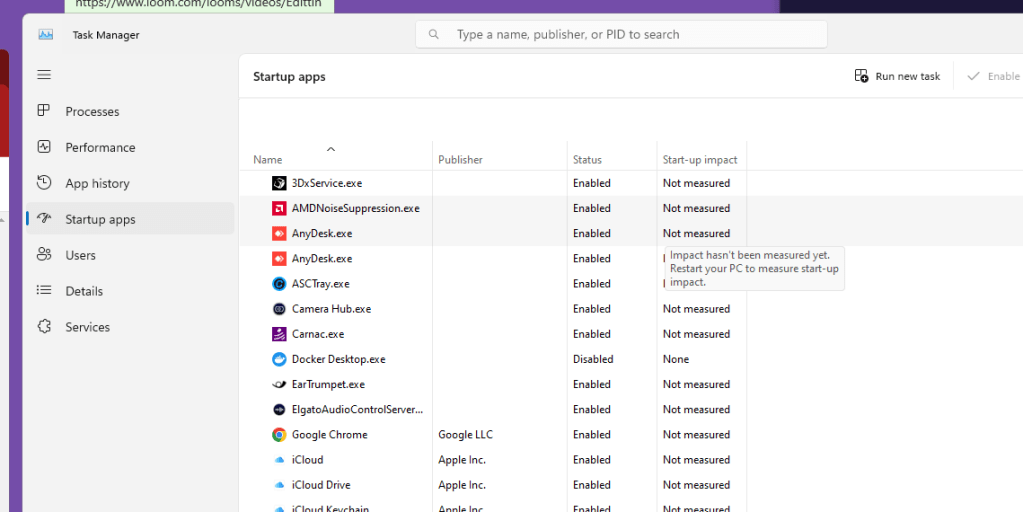This screenshot has height=512, width=1023.
Task: Click the Performance graph icon
Action: 44,147
